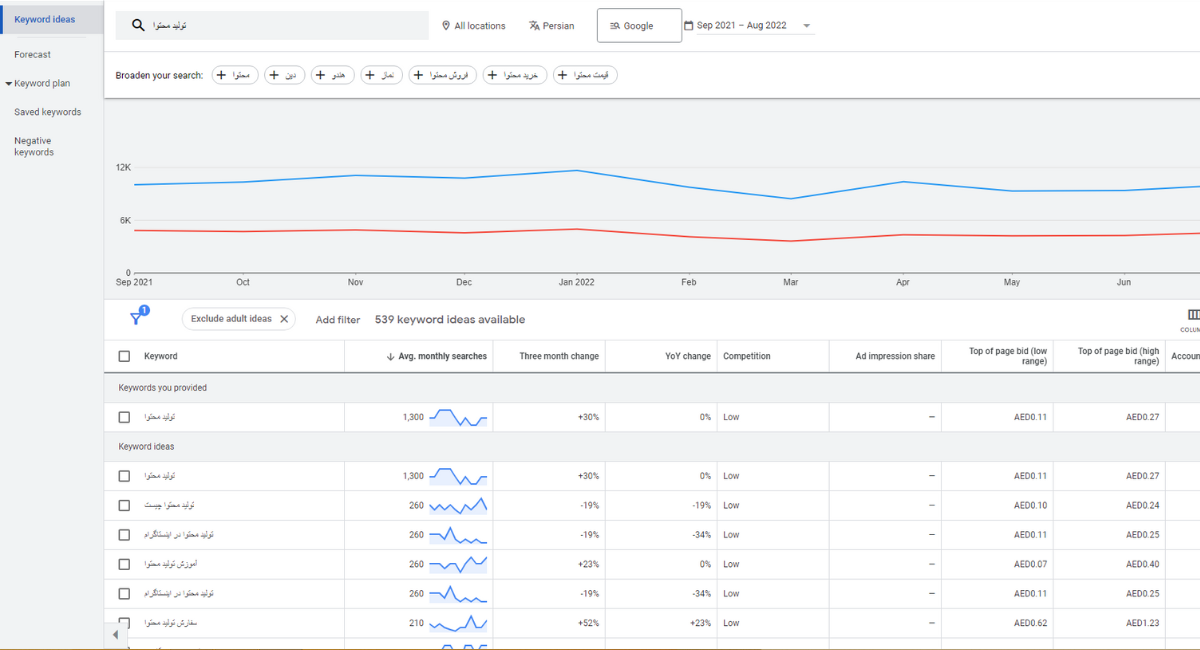The width and height of the screenshot is (1200, 650).
Task: Open the trend sparkline for تولید محتوا چیست
Action: click(458, 505)
